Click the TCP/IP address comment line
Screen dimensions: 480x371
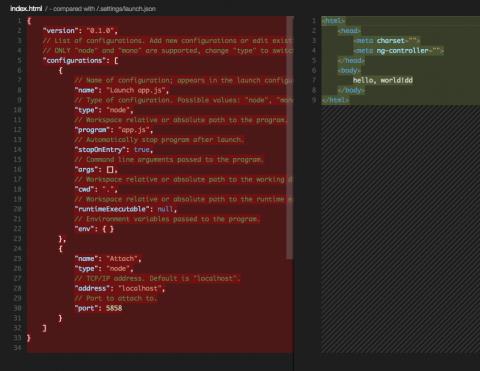tap(157, 278)
